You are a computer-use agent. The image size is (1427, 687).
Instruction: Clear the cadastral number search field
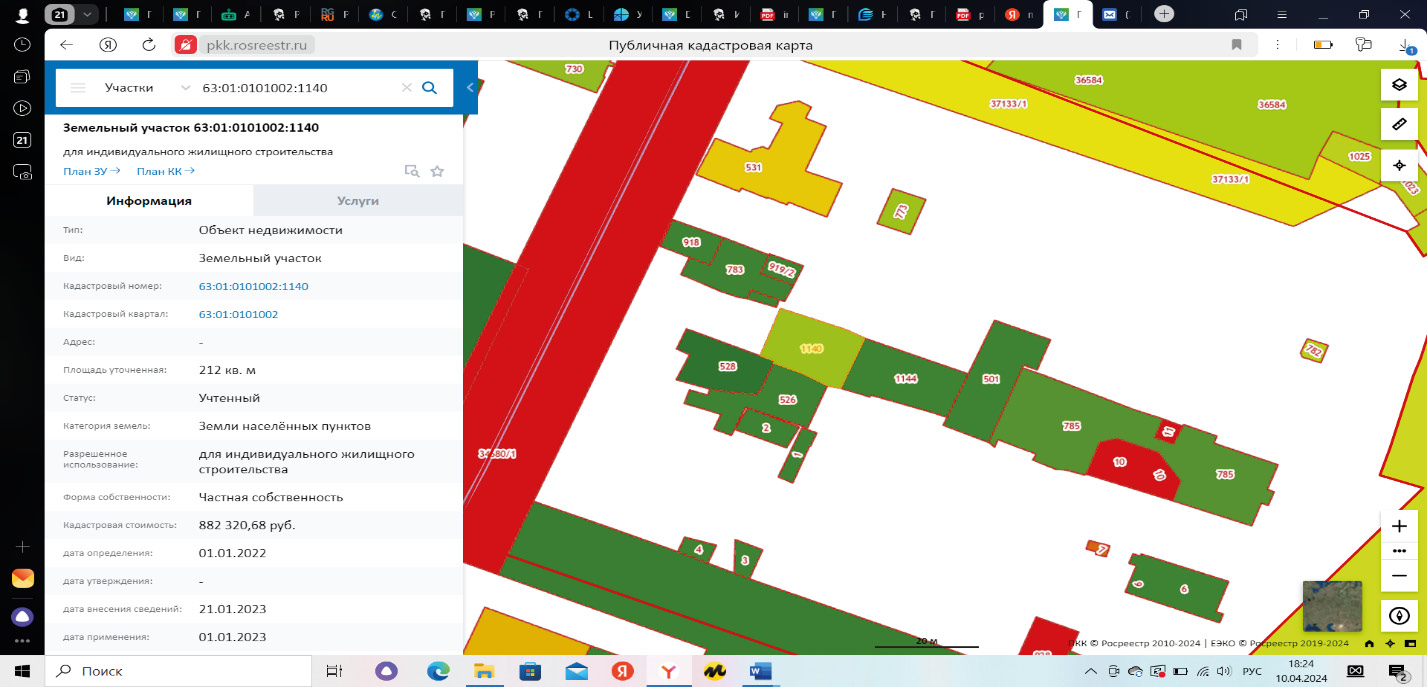click(x=406, y=88)
